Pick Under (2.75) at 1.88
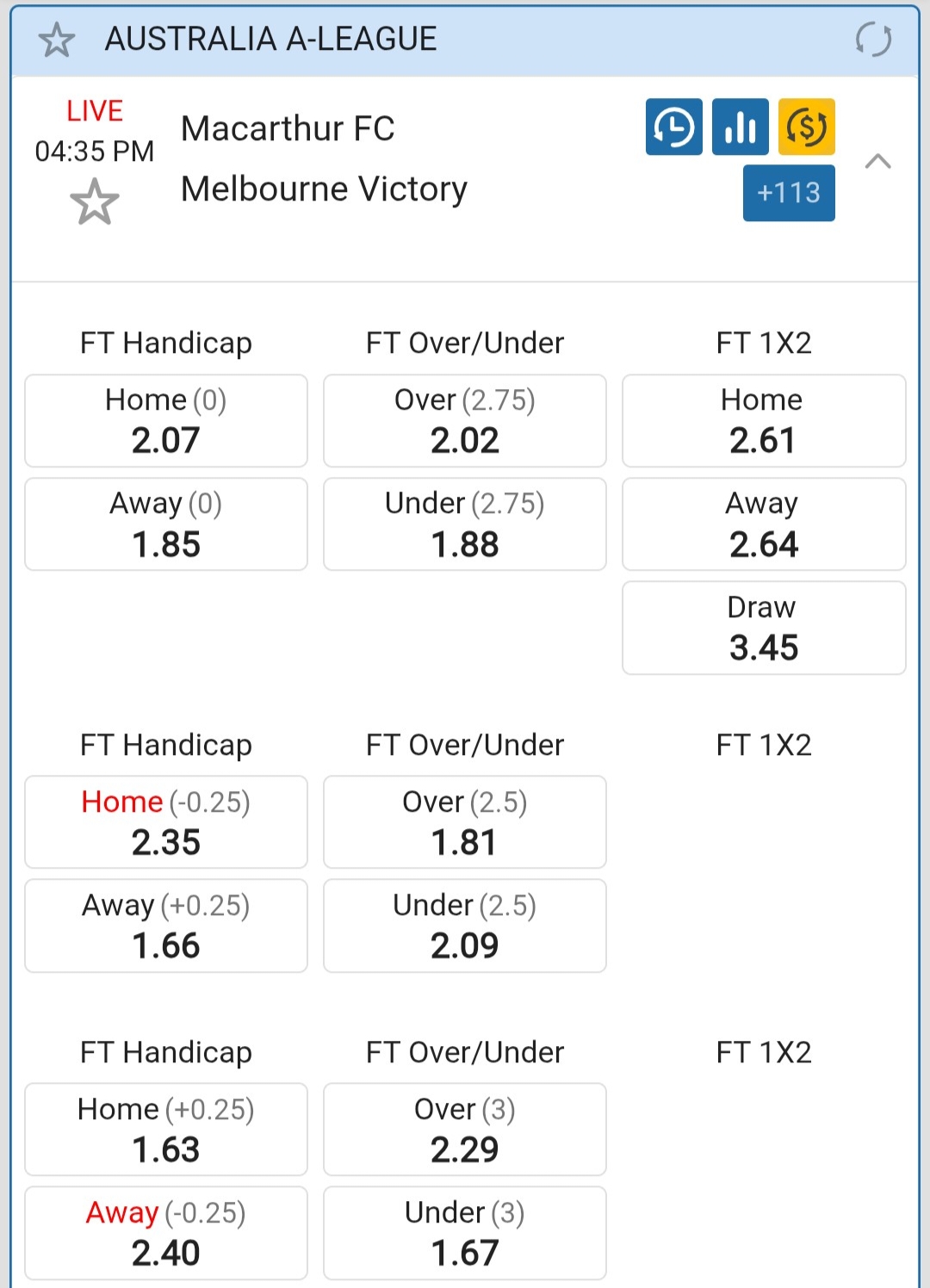This screenshot has width=930, height=1288. pos(465,524)
